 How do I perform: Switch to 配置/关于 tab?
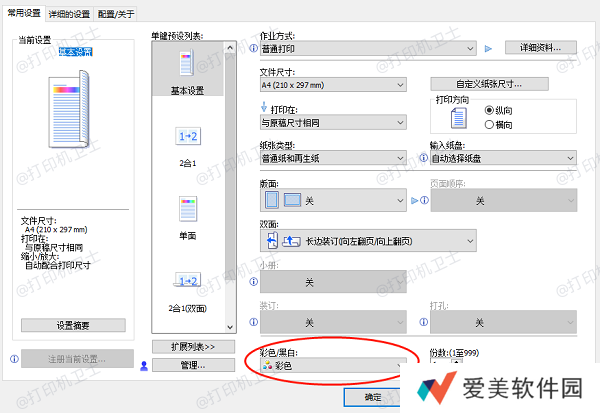coord(116,14)
